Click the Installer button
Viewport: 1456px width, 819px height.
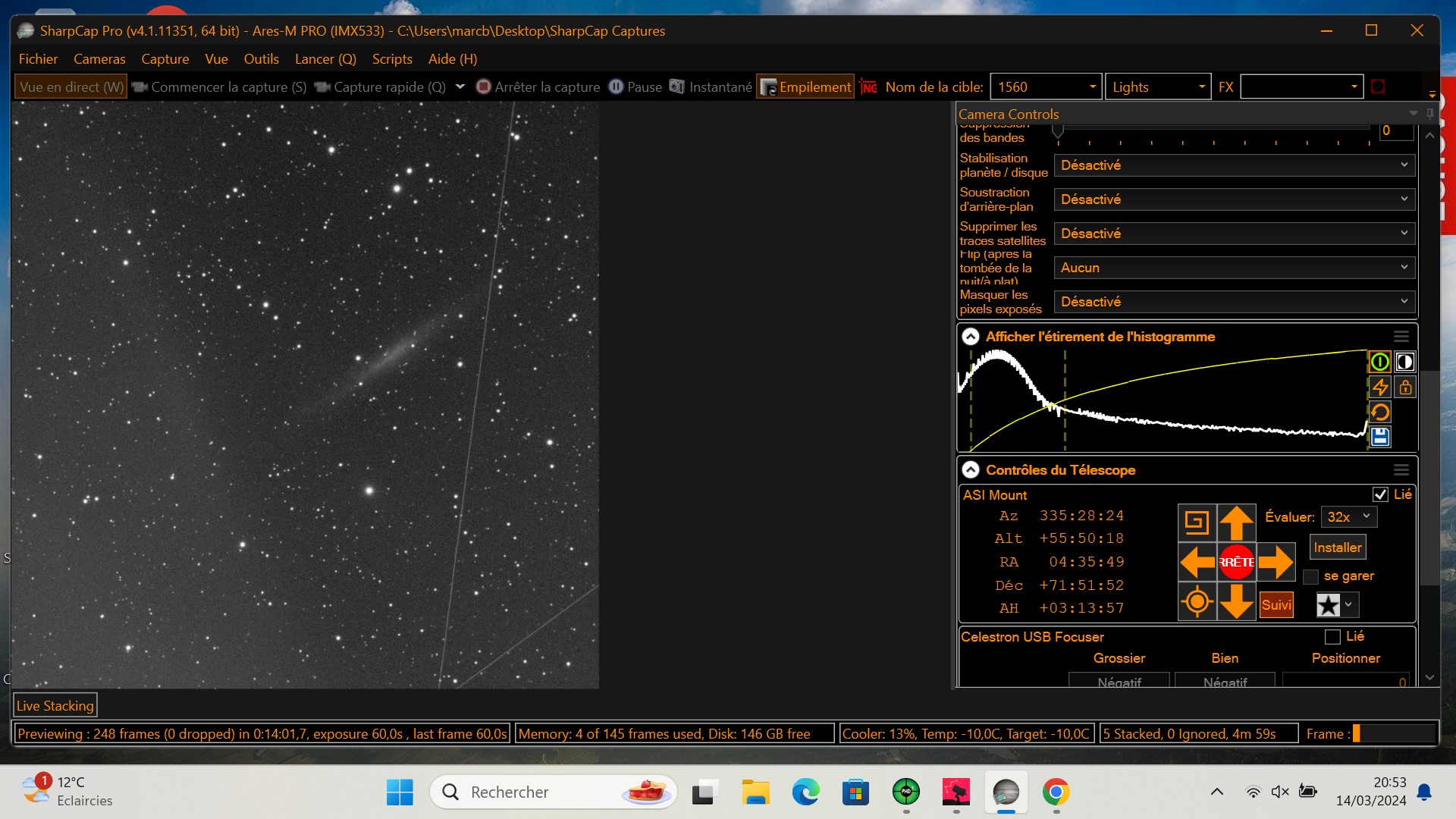[x=1337, y=548]
